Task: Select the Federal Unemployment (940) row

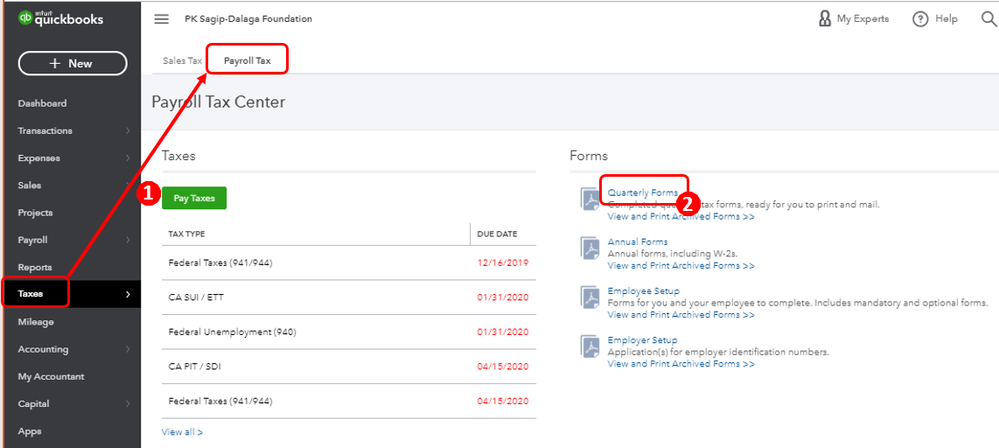Action: pyautogui.click(x=349, y=332)
